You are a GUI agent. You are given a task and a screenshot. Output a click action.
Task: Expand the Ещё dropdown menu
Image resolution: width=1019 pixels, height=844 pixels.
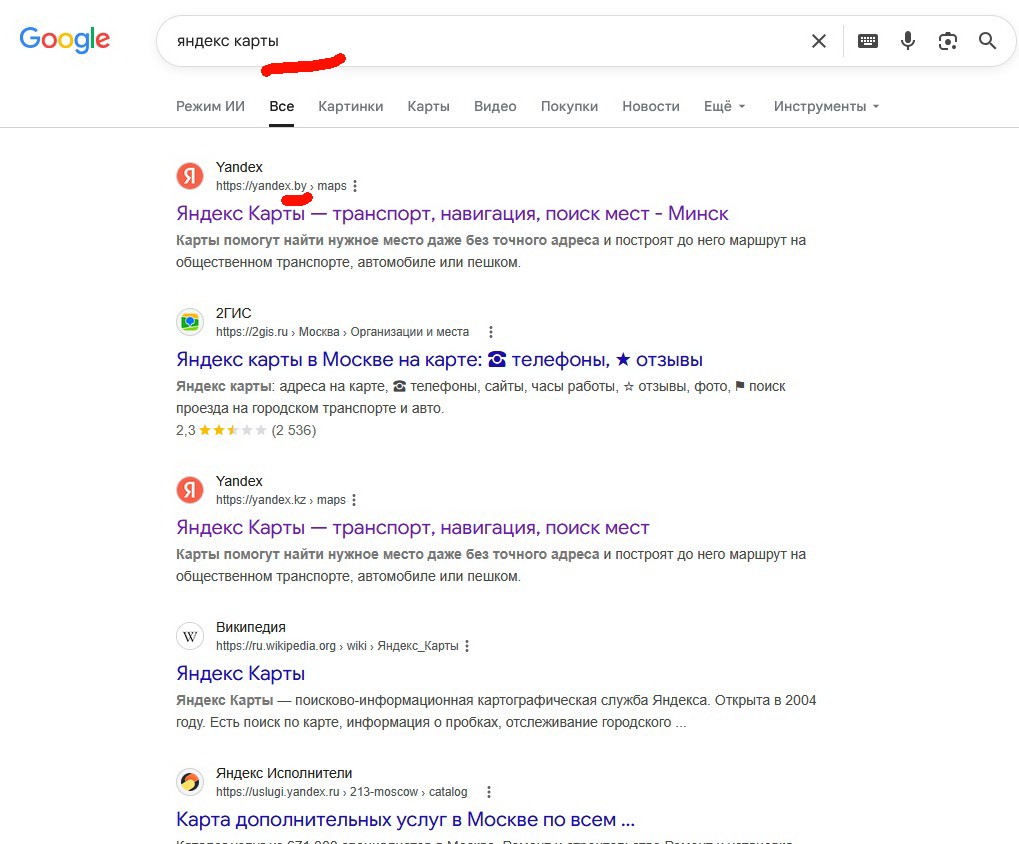[725, 106]
